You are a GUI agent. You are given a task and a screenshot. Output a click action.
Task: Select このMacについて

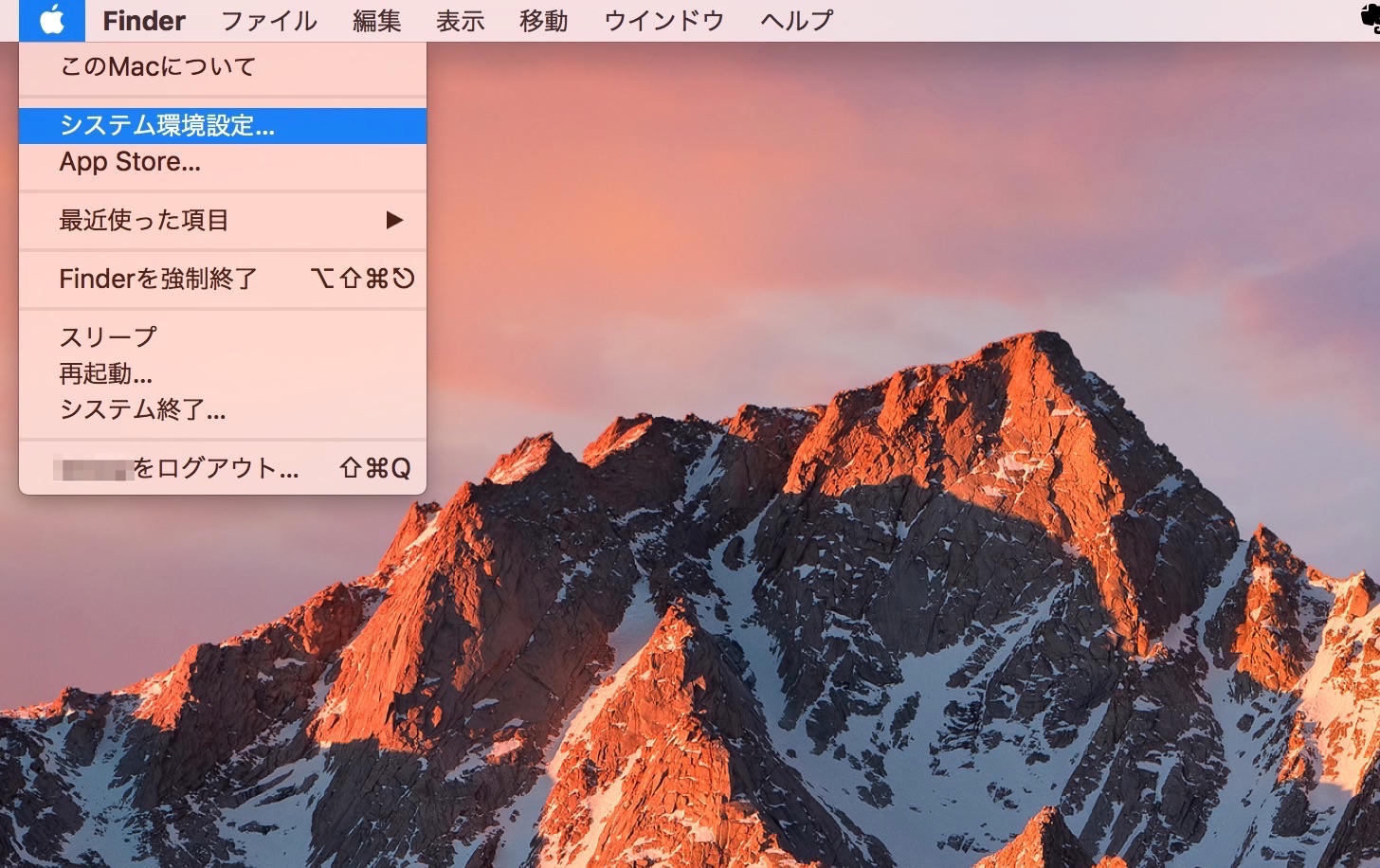coord(223,67)
